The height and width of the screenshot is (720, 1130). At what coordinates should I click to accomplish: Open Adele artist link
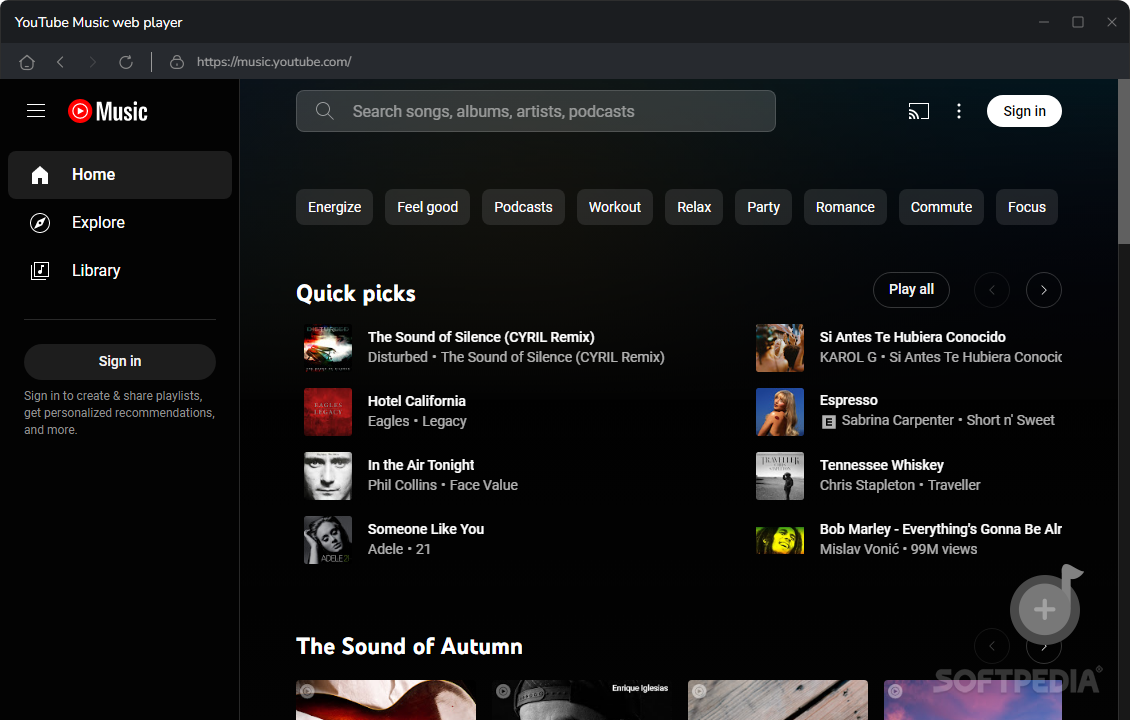click(386, 549)
